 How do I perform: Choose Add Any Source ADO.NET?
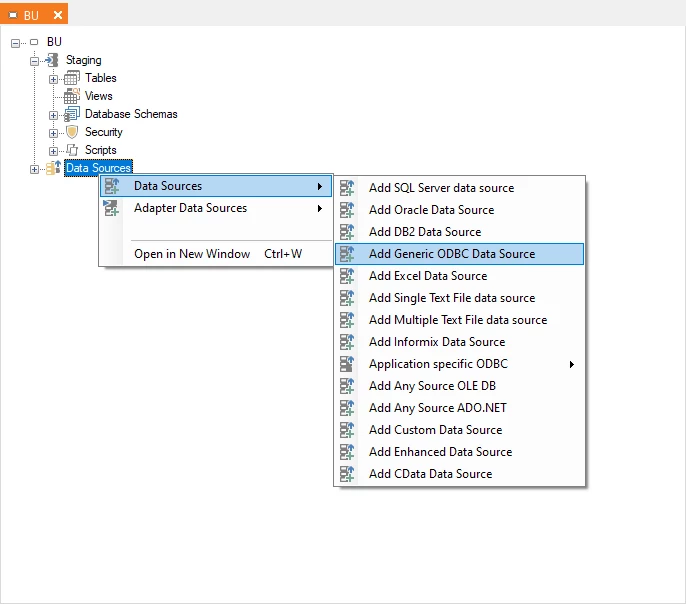(459, 408)
